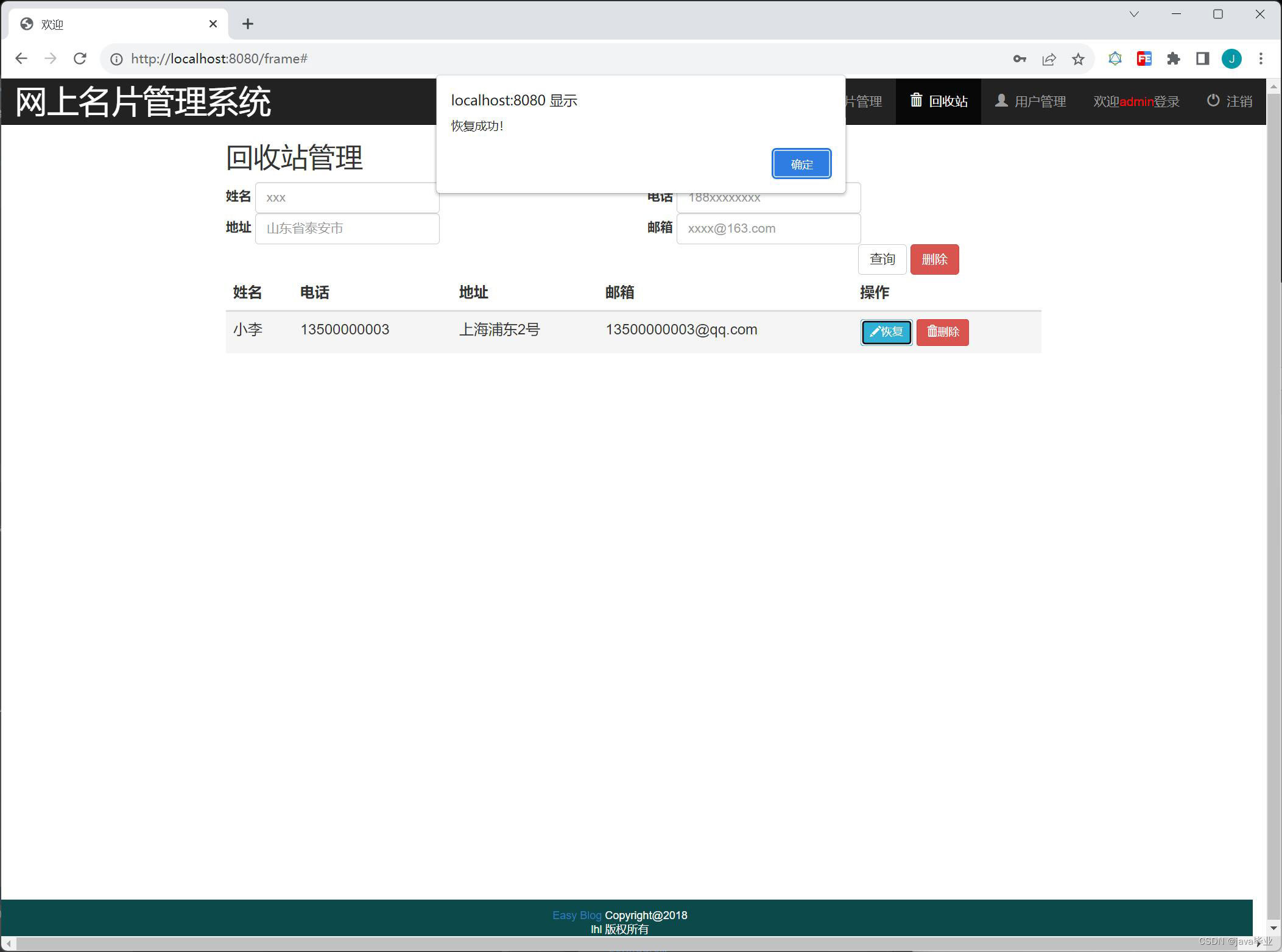Click the power icon beside 注销
Image resolution: width=1282 pixels, height=952 pixels.
[1213, 100]
